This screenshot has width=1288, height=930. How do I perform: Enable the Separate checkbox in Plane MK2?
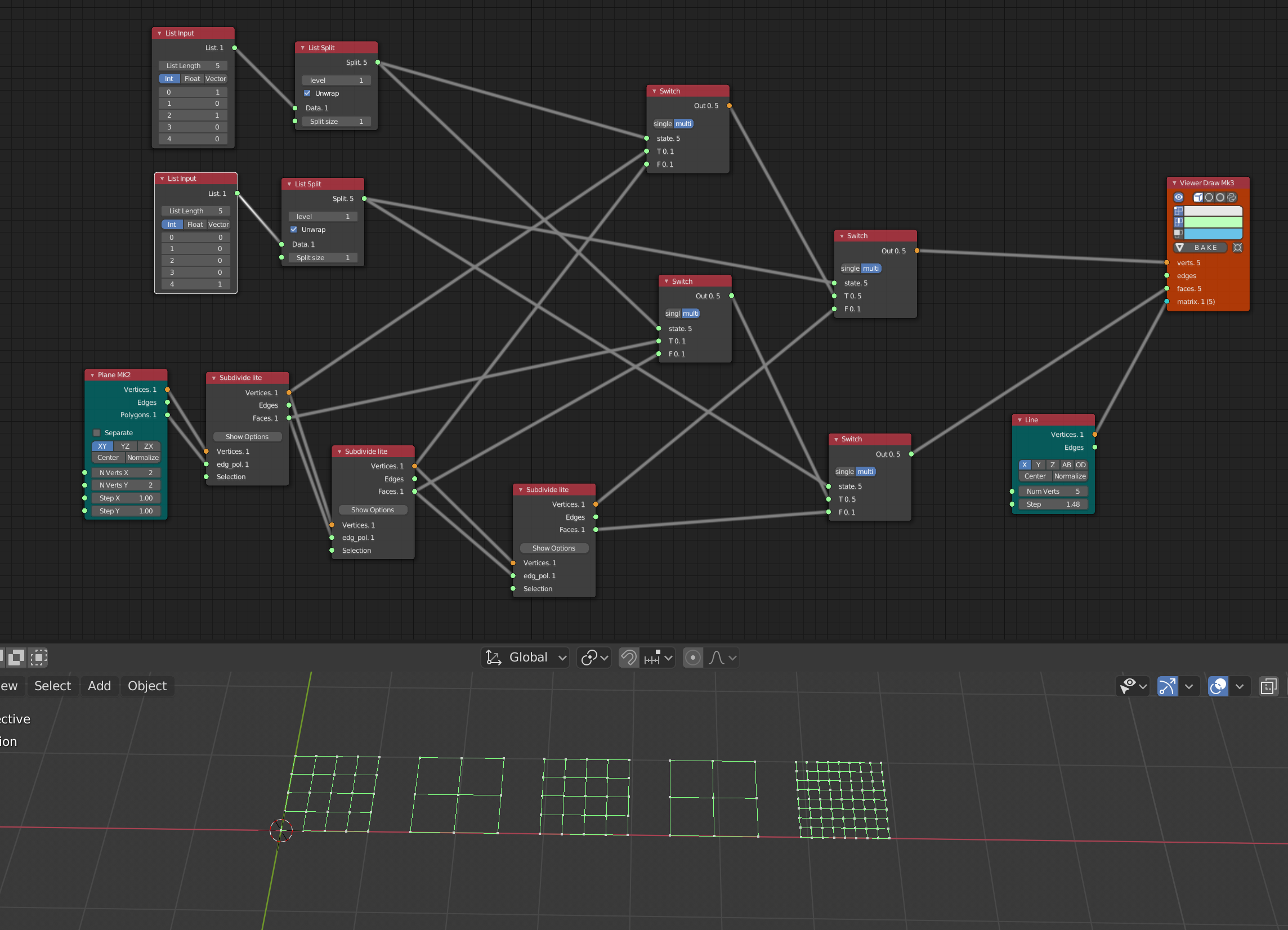[x=96, y=433]
